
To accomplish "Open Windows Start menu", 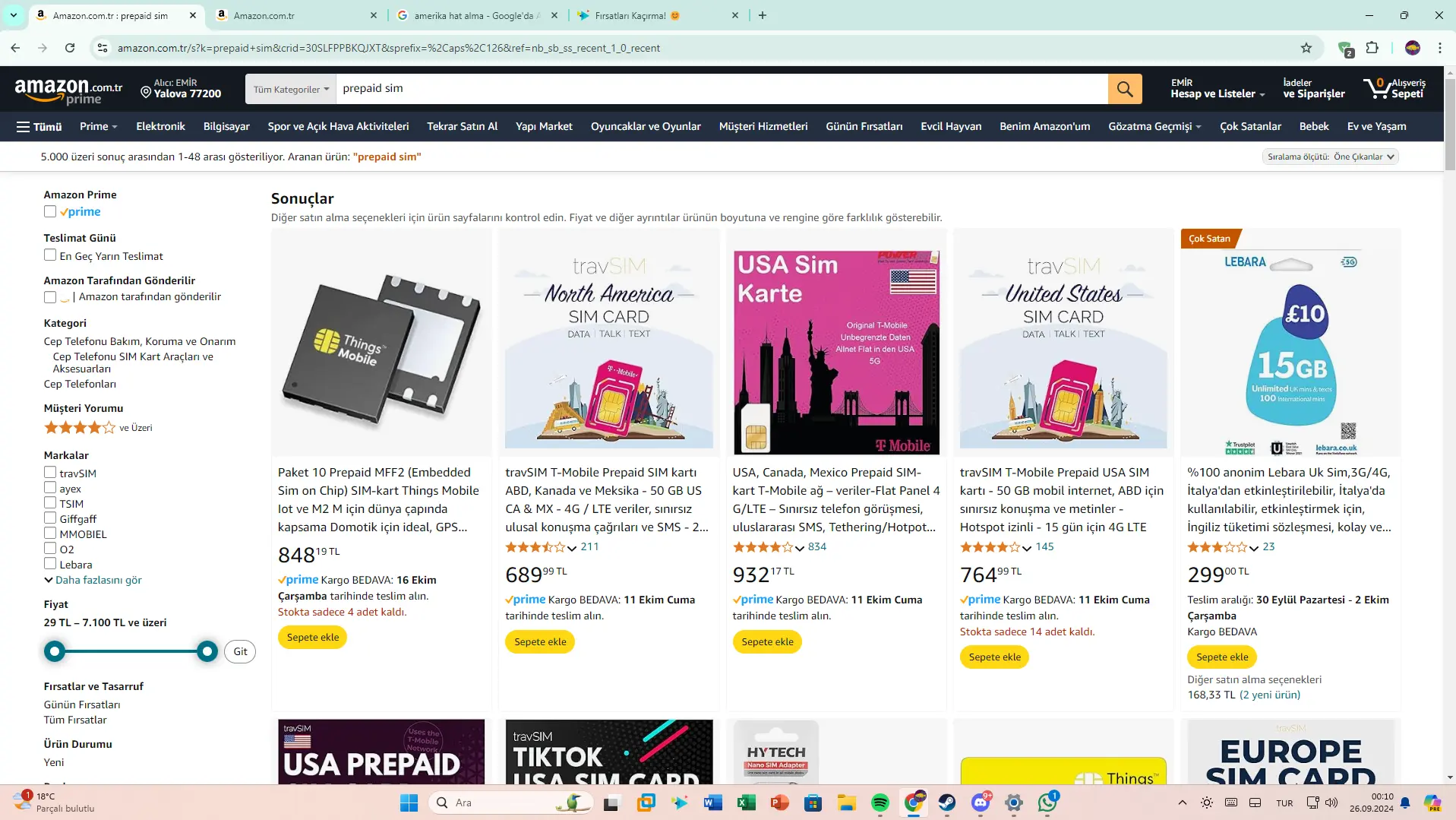I will coord(409,803).
